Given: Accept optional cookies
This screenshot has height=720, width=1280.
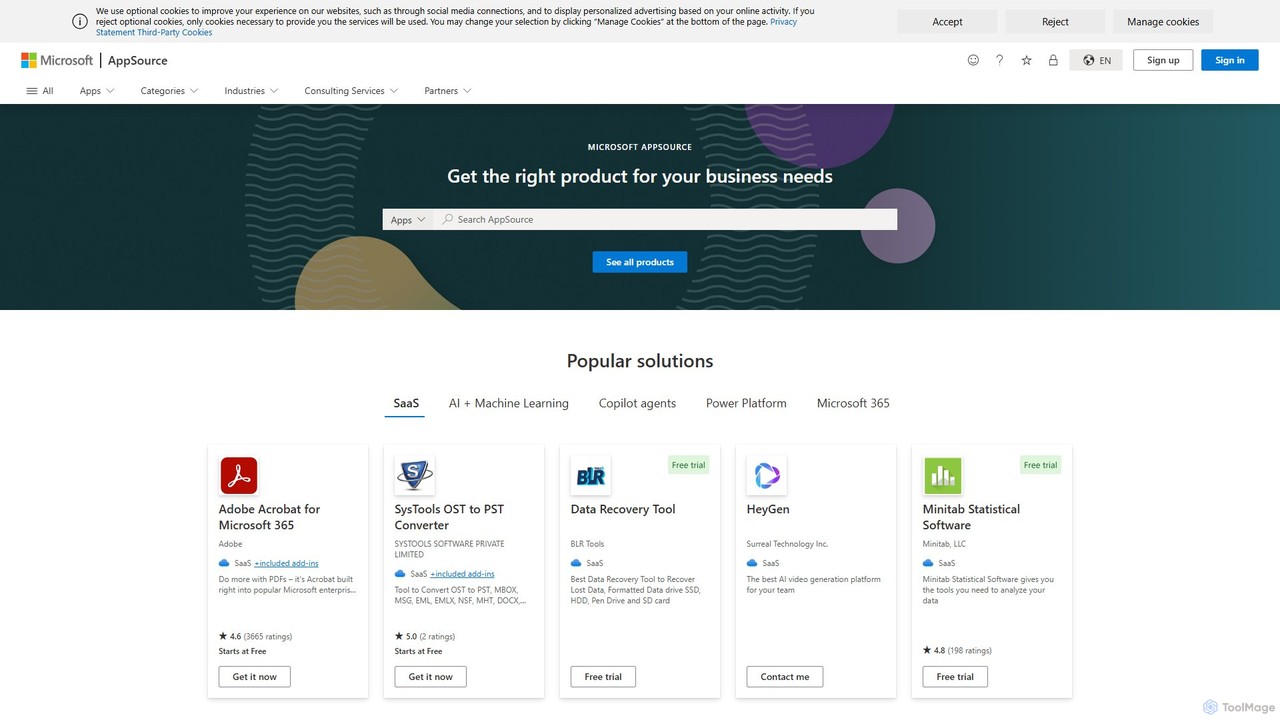Looking at the screenshot, I should (947, 22).
